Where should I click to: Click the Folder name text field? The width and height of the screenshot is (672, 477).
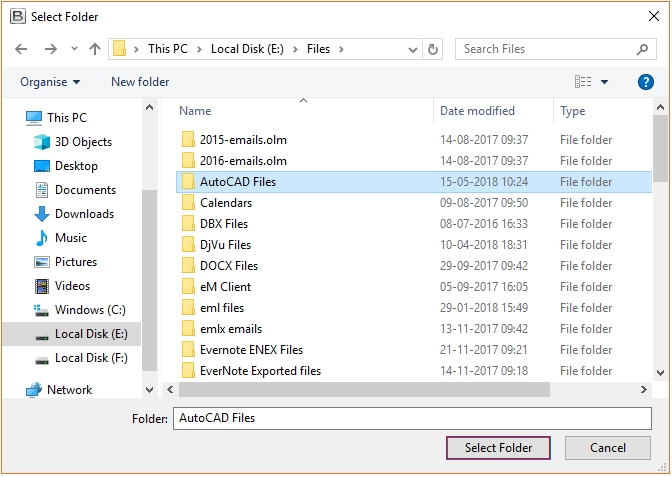[412, 418]
